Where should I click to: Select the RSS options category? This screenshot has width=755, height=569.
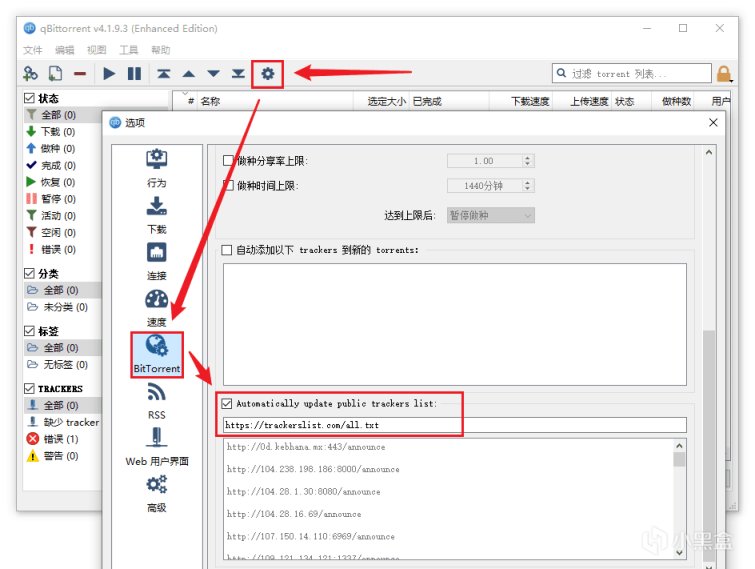coord(156,401)
